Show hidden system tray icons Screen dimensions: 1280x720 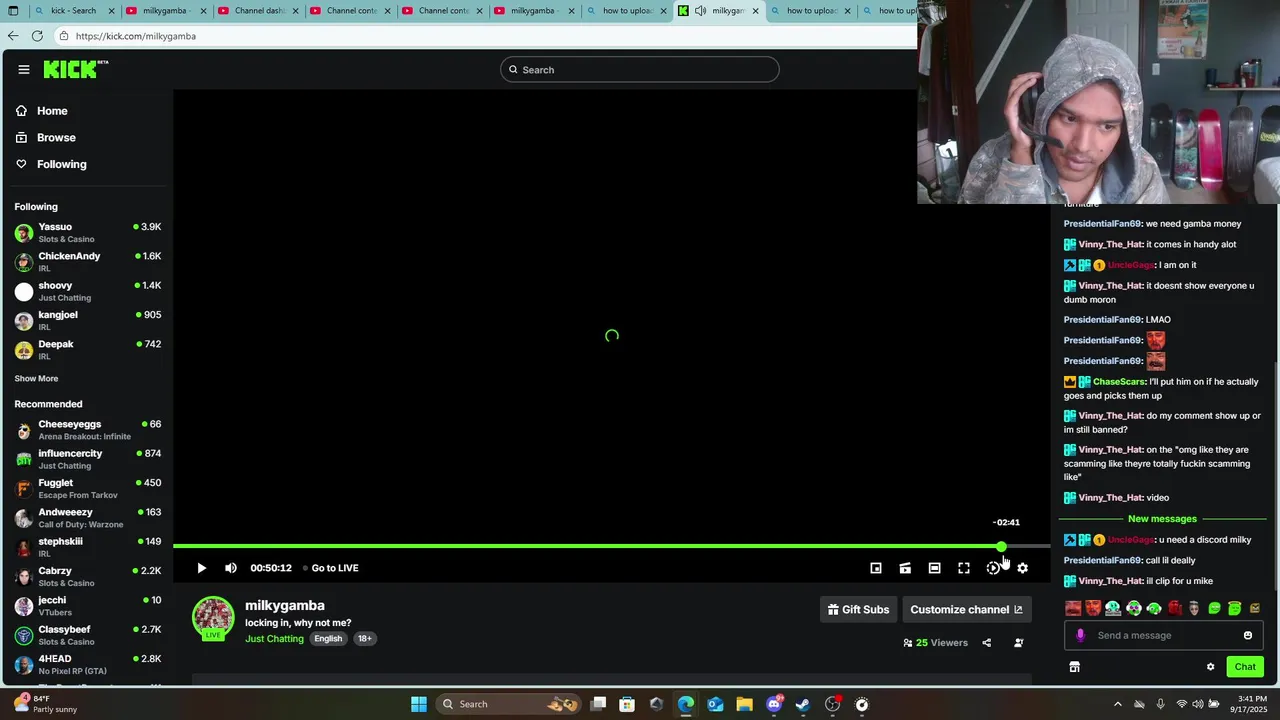pos(1118,704)
